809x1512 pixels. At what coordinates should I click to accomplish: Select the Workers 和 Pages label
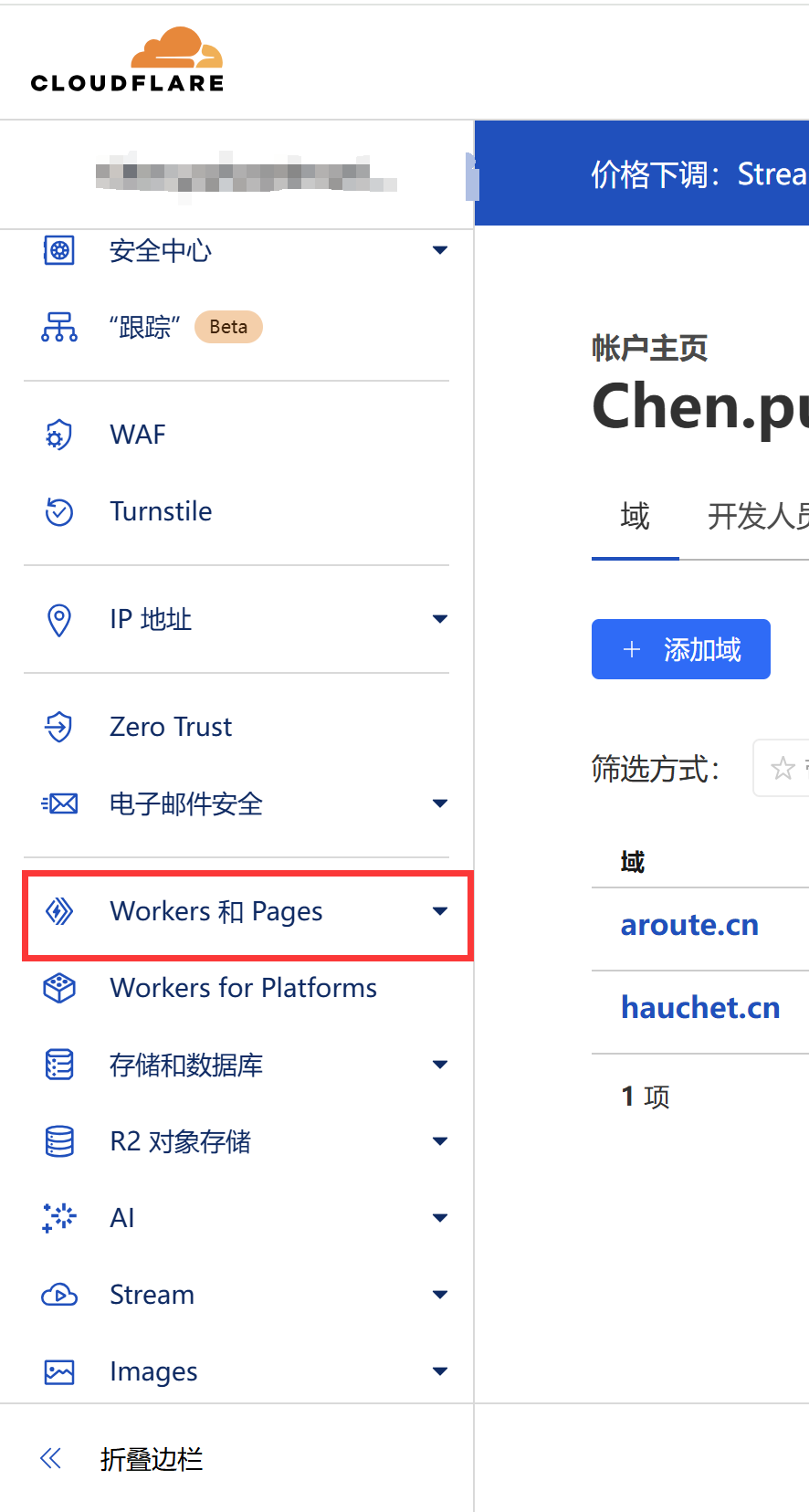[x=216, y=911]
